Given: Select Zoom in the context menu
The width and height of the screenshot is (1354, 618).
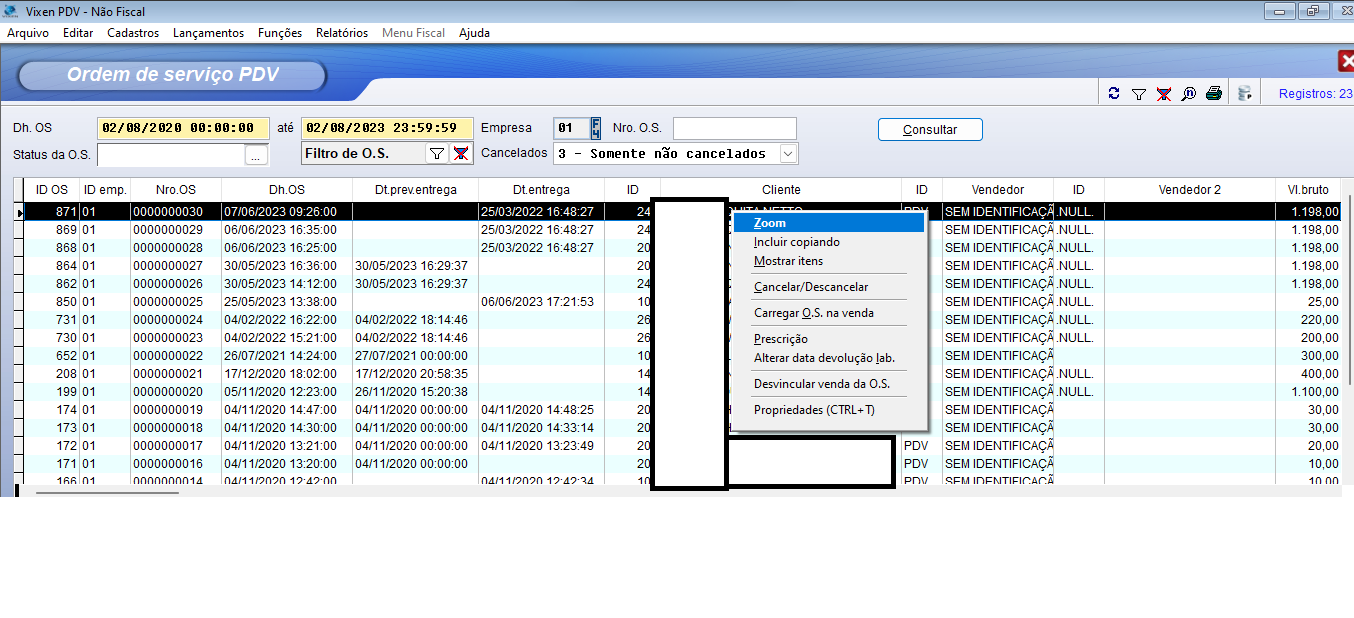Looking at the screenshot, I should pos(770,223).
